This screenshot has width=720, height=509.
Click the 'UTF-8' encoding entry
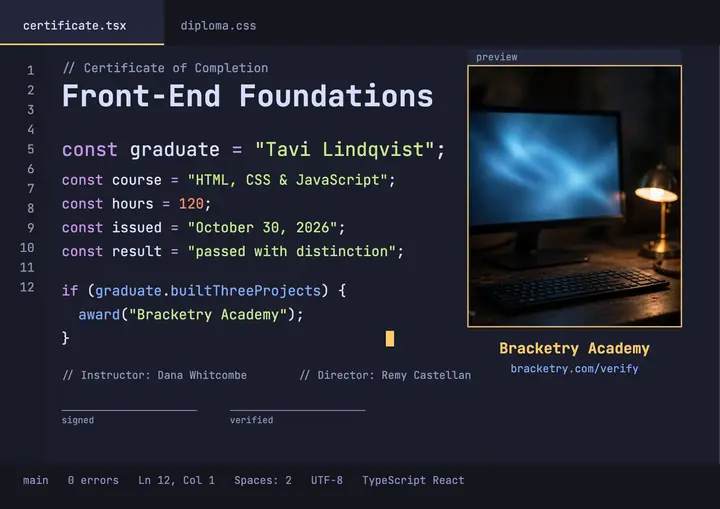326,480
